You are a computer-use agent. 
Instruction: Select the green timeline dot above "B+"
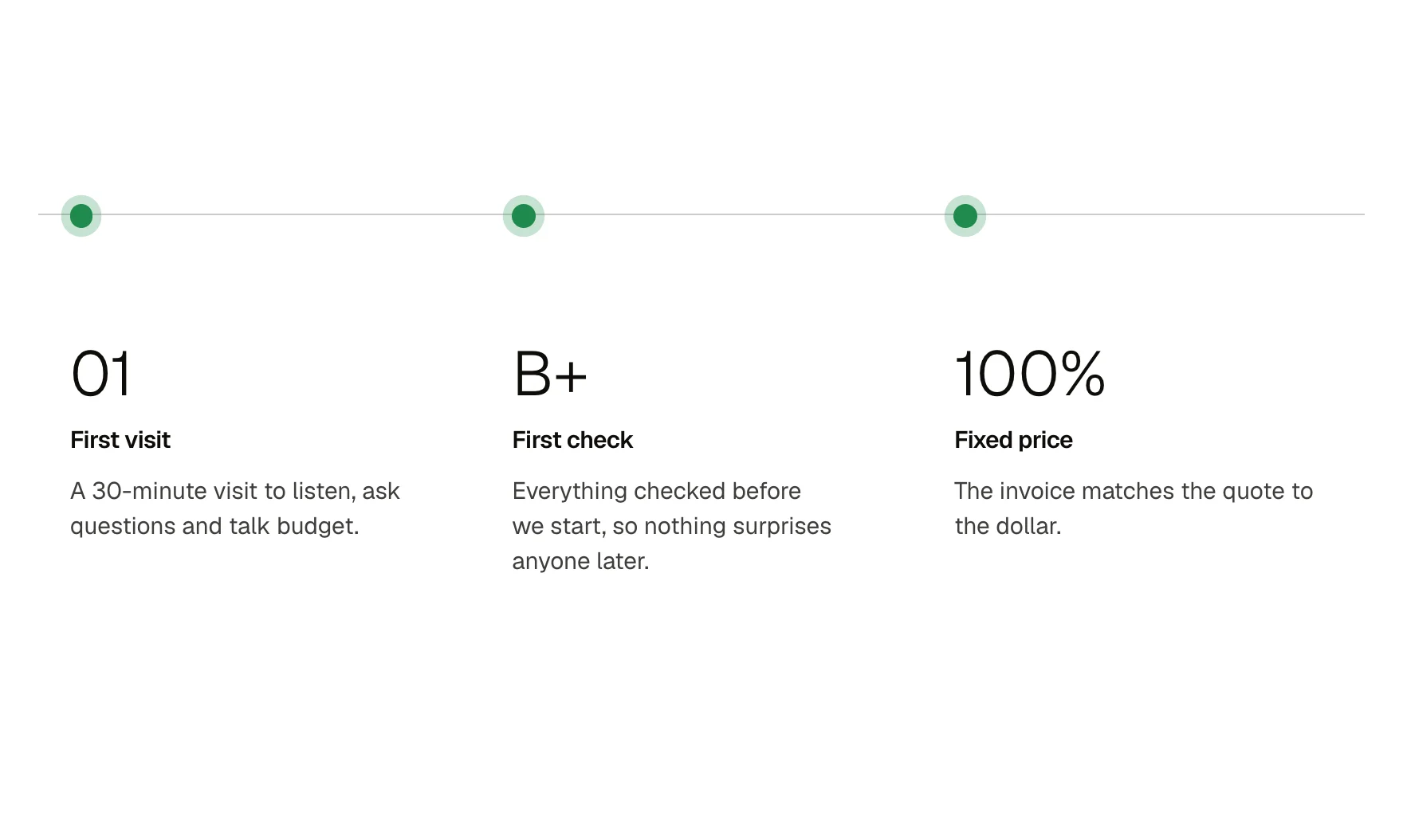tap(523, 215)
